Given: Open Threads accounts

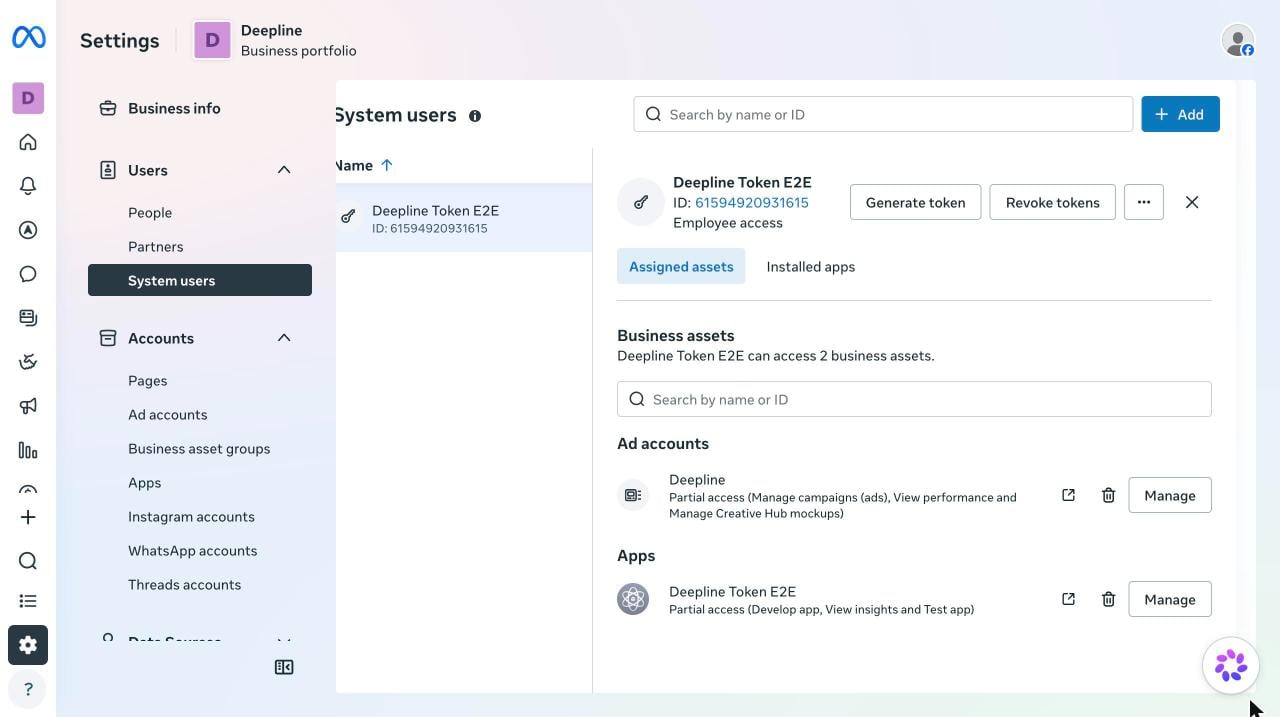Looking at the screenshot, I should pyautogui.click(x=185, y=585).
